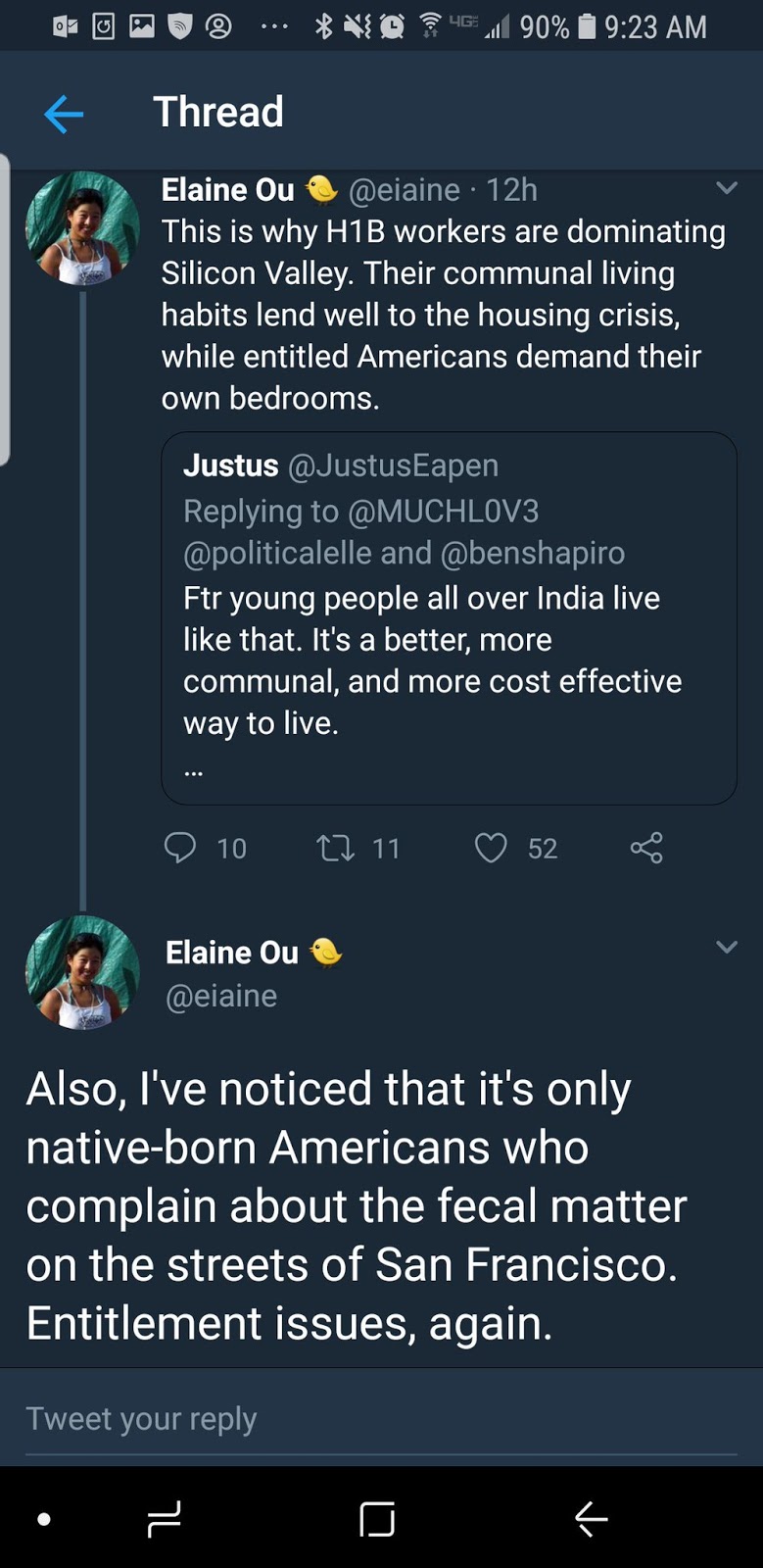Open Elaine Ou's avatar on second tweet
Viewport: 763px width, 1568px height.
click(82, 972)
